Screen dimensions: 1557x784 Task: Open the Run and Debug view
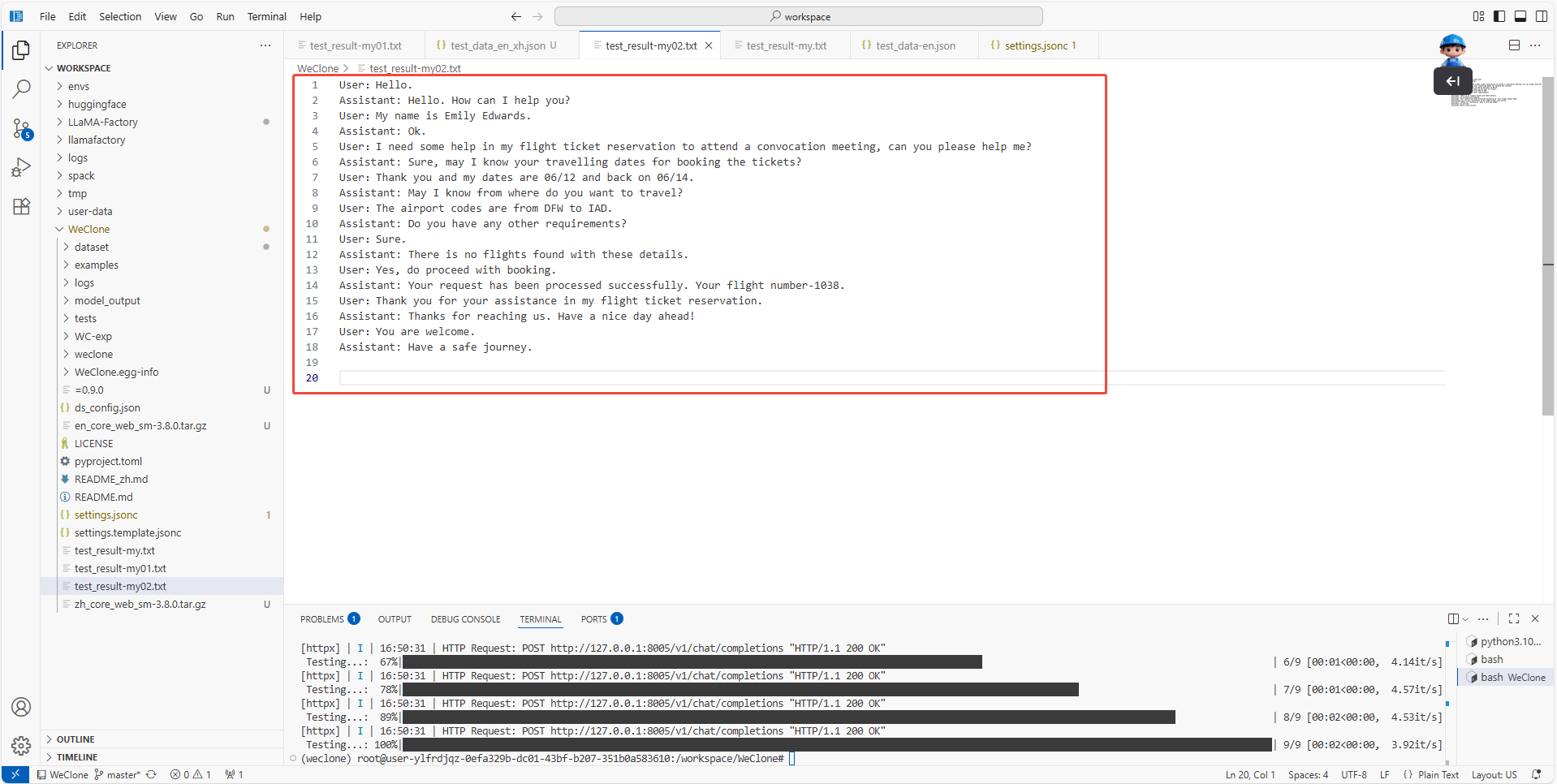21,167
